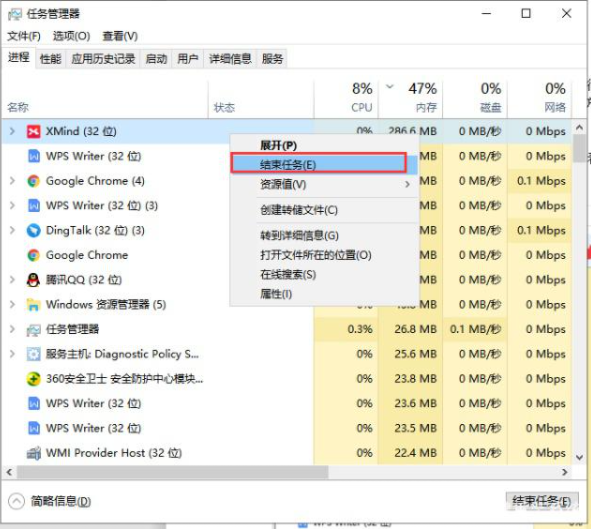Click the 服务主机 Diagnostic Policy gear icon
The height and width of the screenshot is (529, 591).
(34, 354)
